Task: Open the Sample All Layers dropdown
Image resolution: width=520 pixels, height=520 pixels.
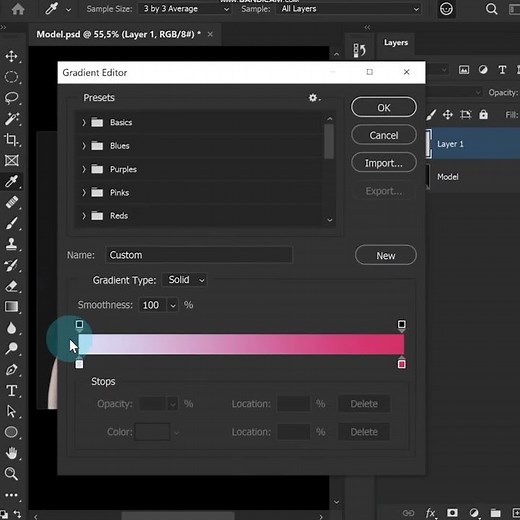Action: tap(348, 9)
